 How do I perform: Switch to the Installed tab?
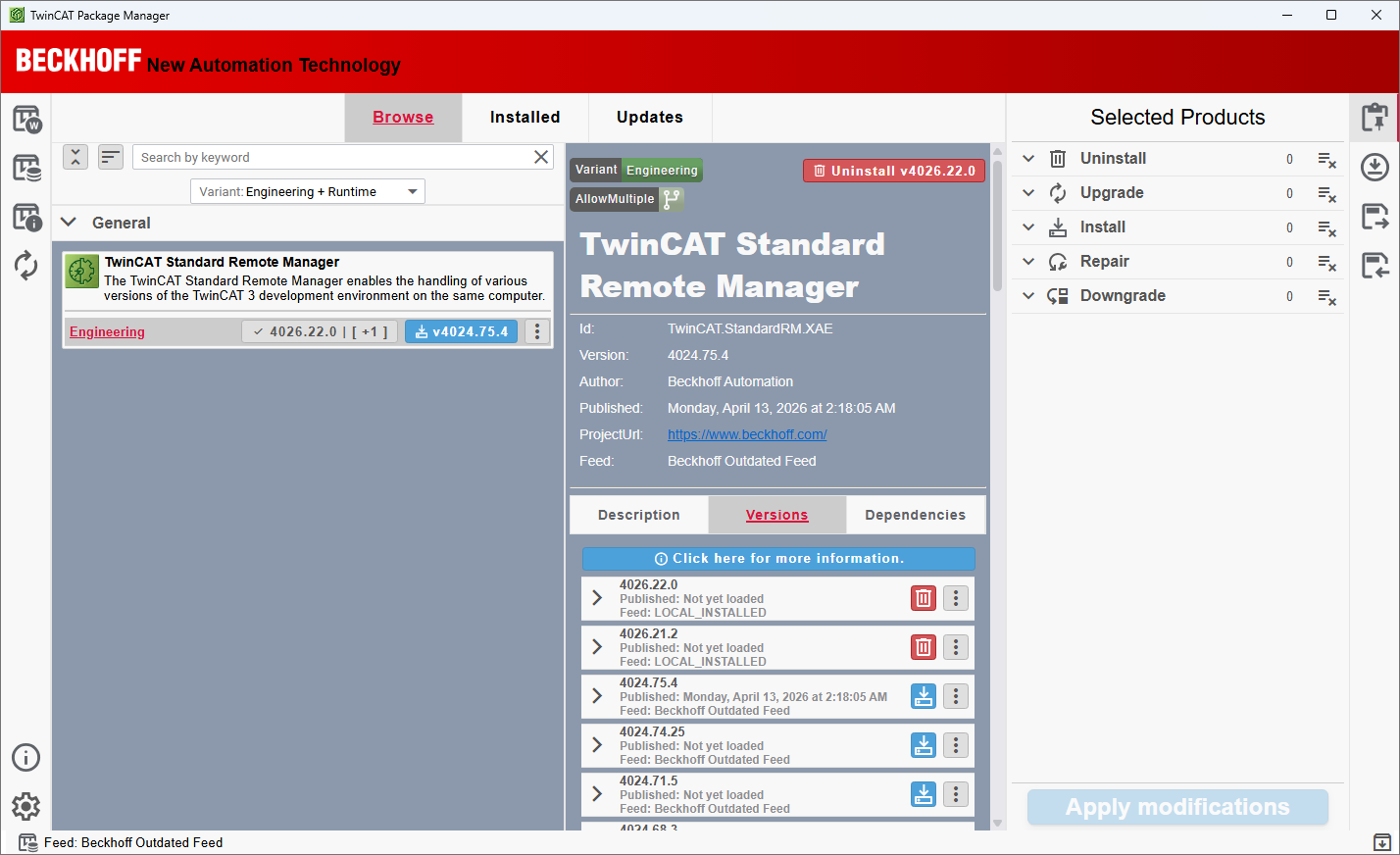525,118
